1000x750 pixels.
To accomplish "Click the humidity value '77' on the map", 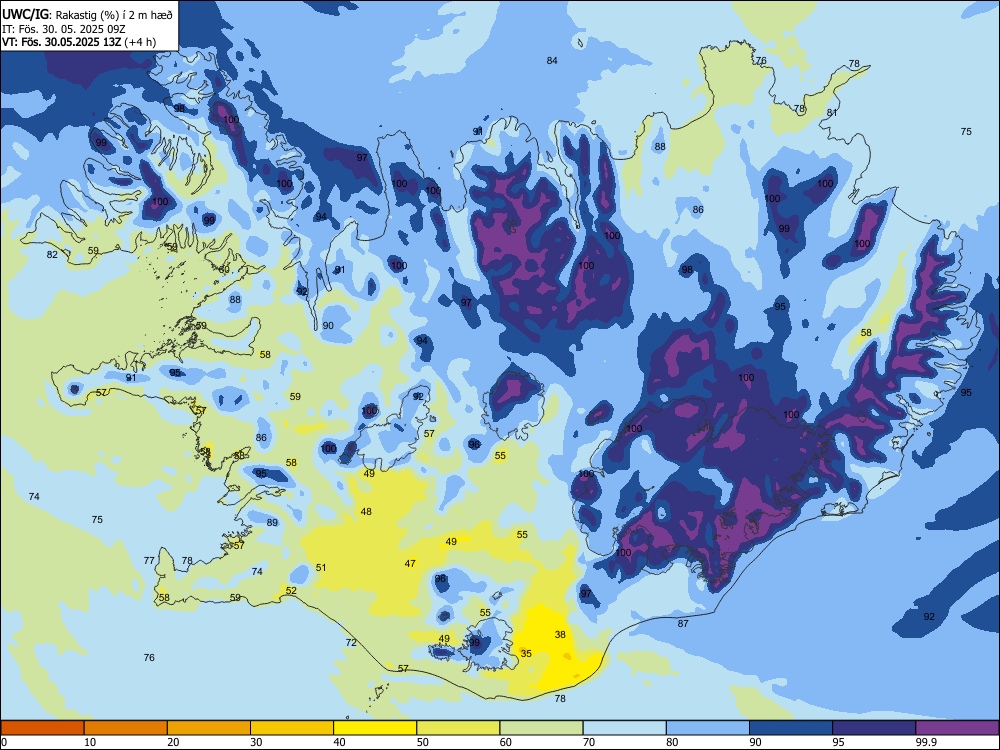I will click(x=149, y=561).
